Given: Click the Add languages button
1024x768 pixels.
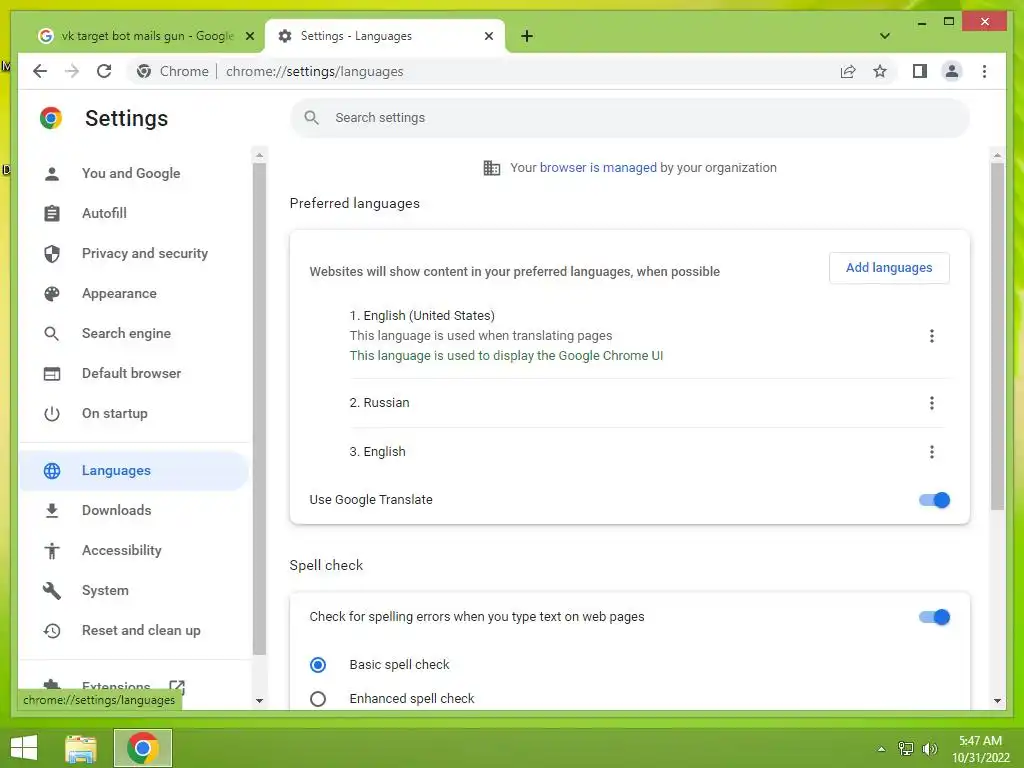Looking at the screenshot, I should [889, 268].
